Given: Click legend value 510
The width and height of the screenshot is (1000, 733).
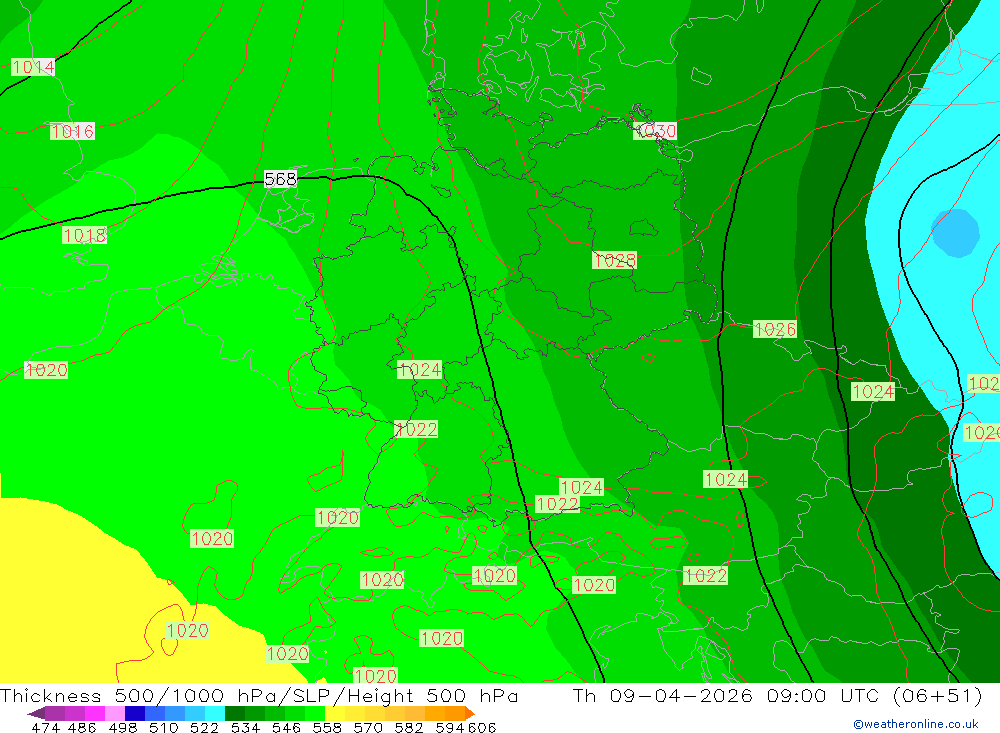Looking at the screenshot, I should pos(163,727).
